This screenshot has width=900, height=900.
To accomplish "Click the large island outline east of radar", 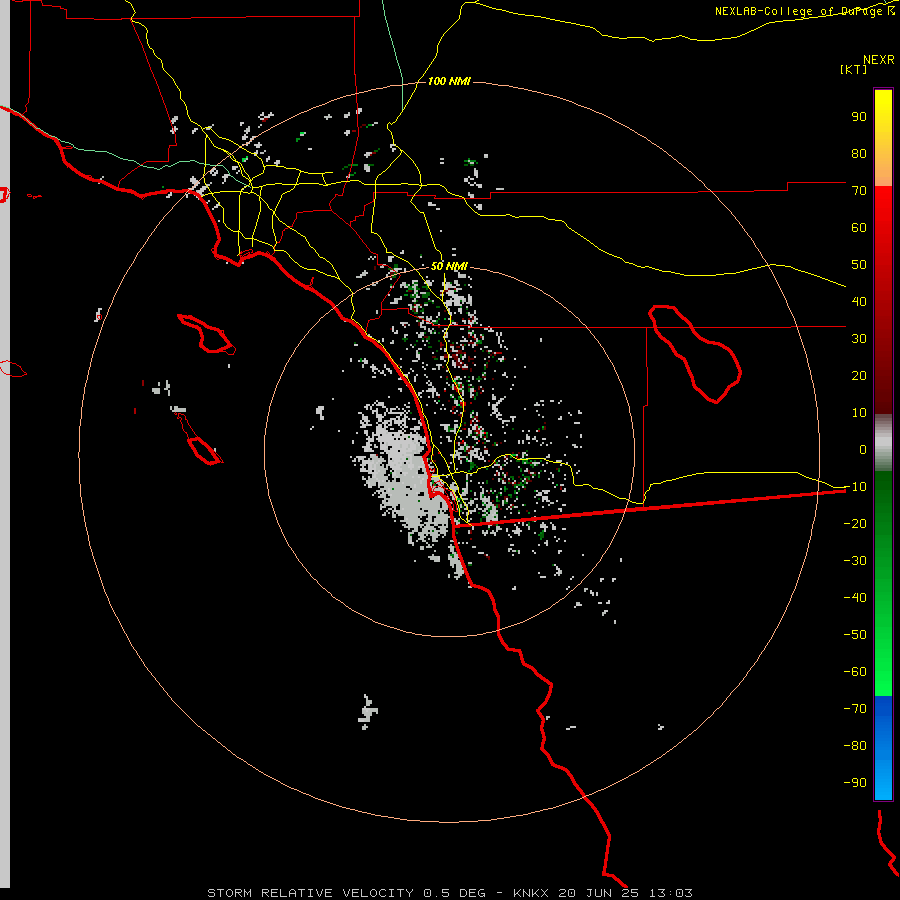I will (695, 354).
